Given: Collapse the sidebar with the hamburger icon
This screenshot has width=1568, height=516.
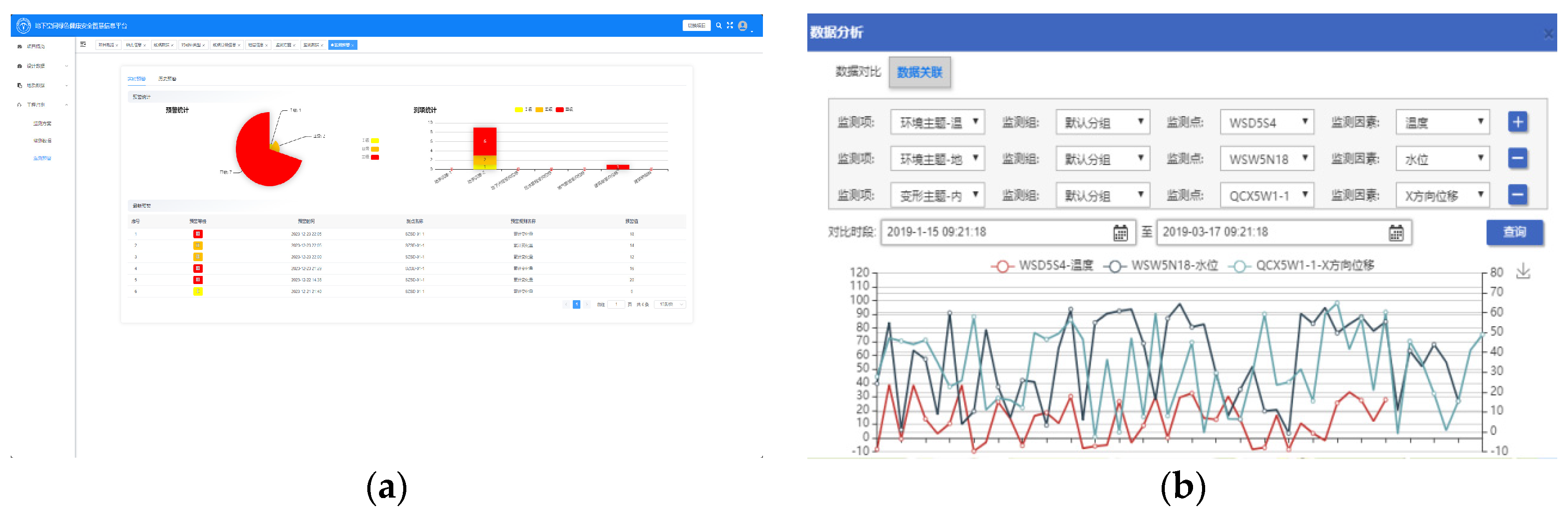Looking at the screenshot, I should pyautogui.click(x=83, y=44).
